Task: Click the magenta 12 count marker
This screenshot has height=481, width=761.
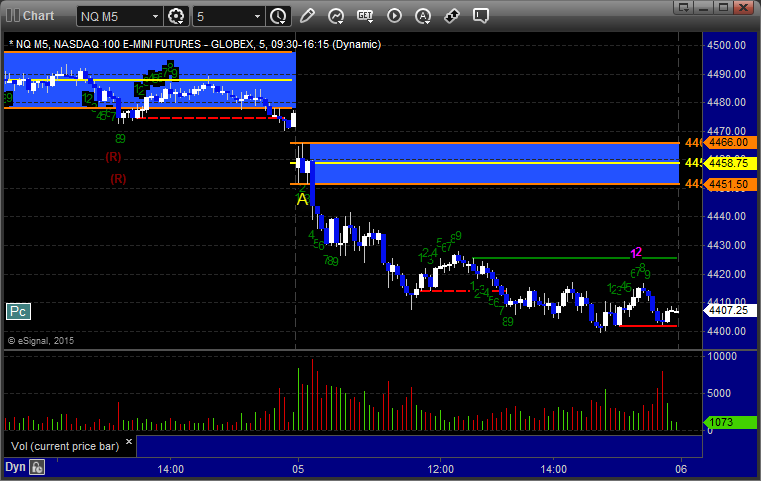Action: (x=636, y=252)
